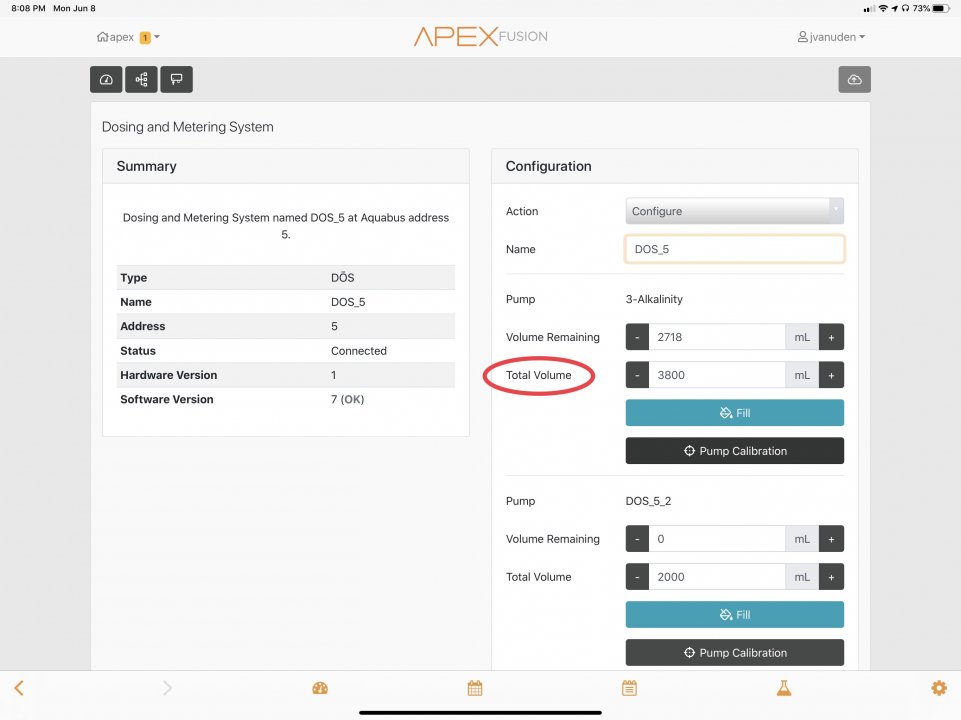Click Pump Calibration for DOS_5_2 pump

pyautogui.click(x=734, y=653)
